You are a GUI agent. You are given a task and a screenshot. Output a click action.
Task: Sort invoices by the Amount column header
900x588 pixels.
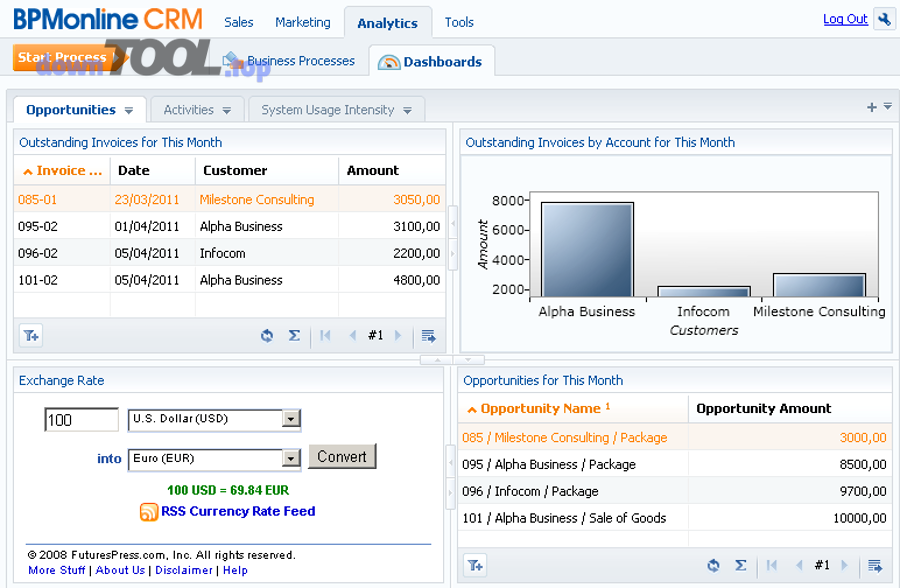[x=373, y=171]
